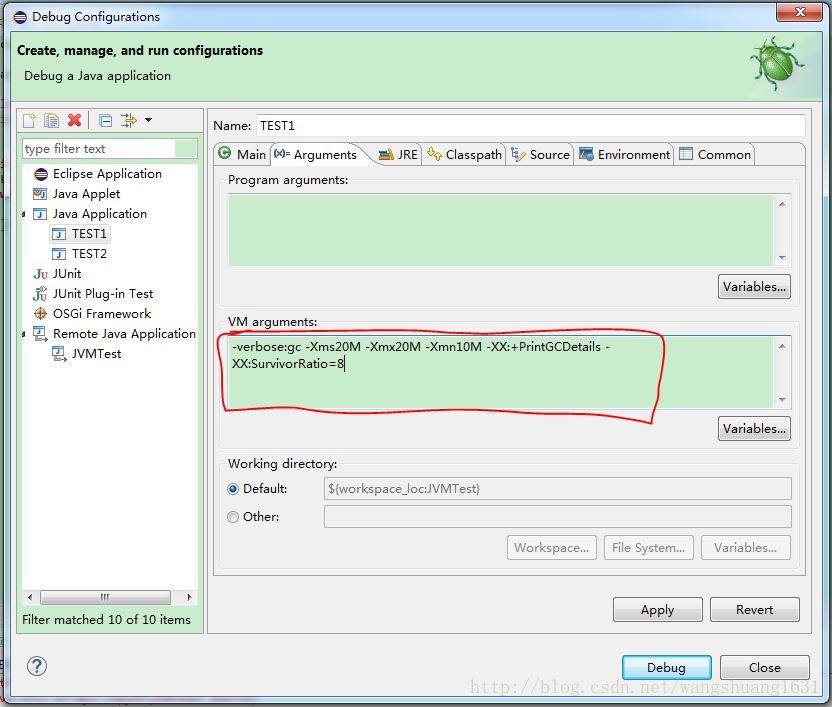Collapse the Java Application node
The image size is (832, 707).
click(24, 214)
